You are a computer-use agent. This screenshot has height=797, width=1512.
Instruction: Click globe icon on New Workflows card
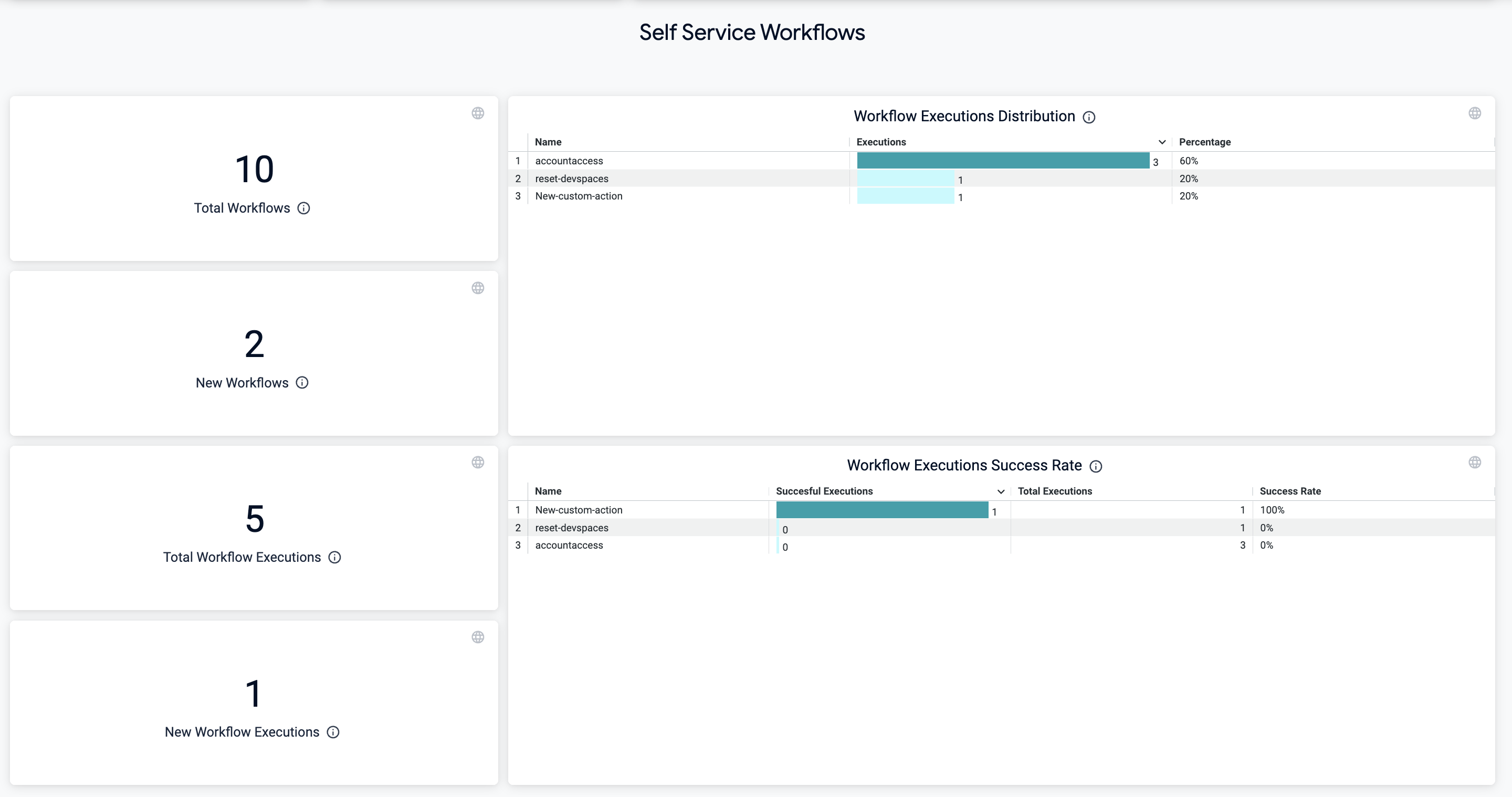tap(478, 288)
